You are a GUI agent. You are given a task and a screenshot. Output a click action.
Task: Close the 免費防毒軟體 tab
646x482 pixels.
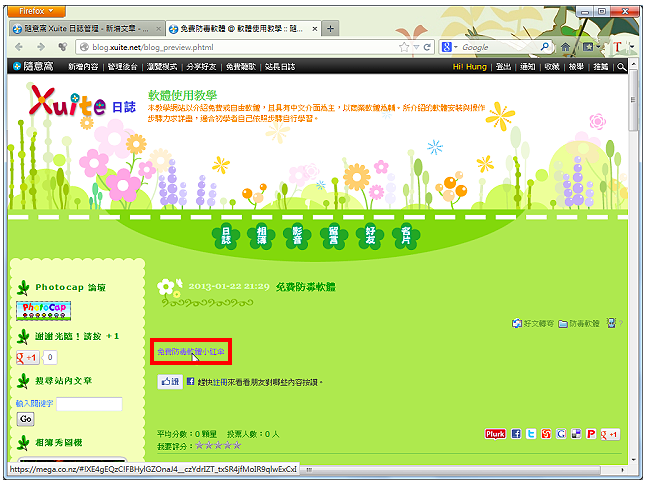(315, 29)
